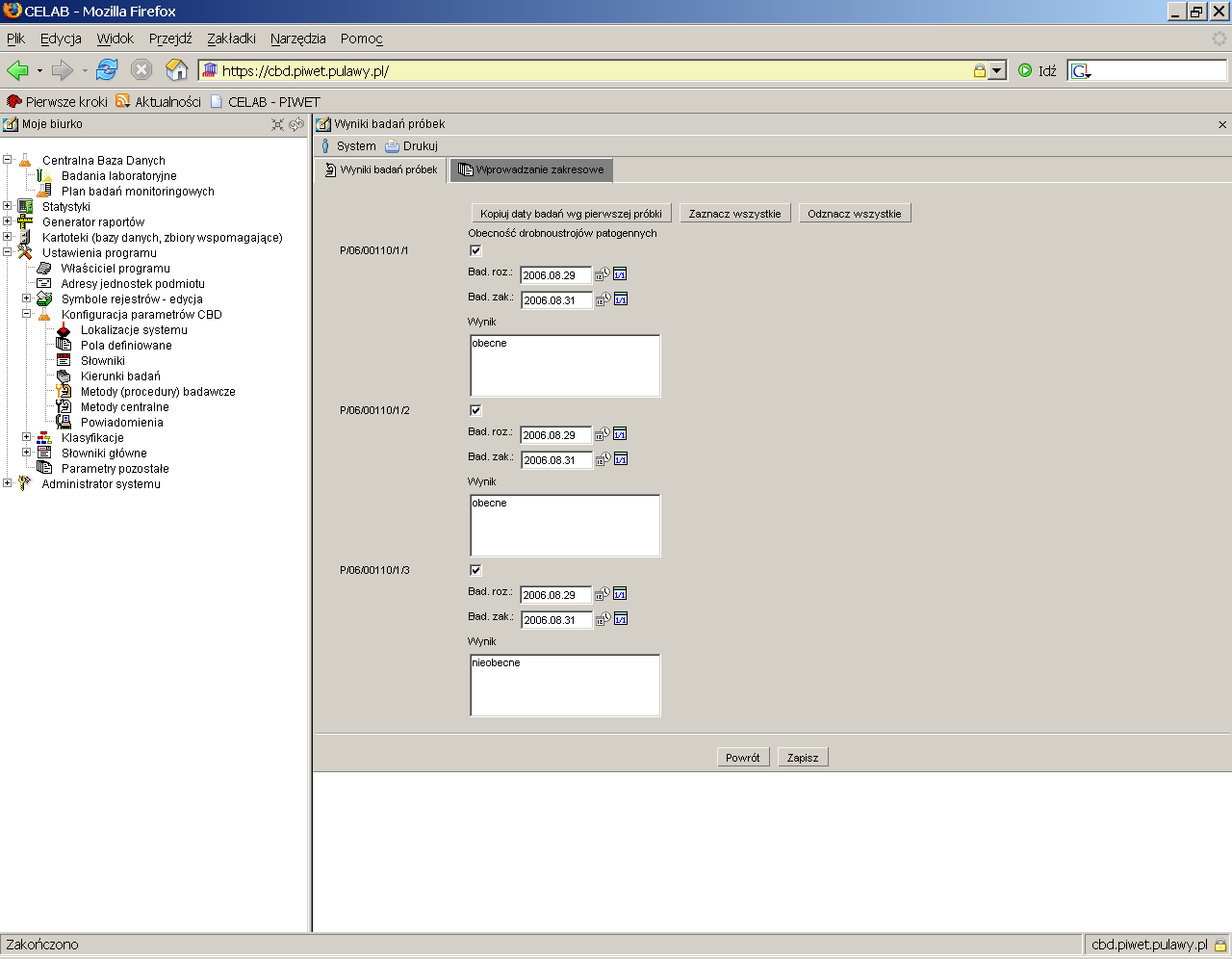Image resolution: width=1232 pixels, height=959 pixels.
Task: Open the System menu in results panel
Action: (348, 146)
